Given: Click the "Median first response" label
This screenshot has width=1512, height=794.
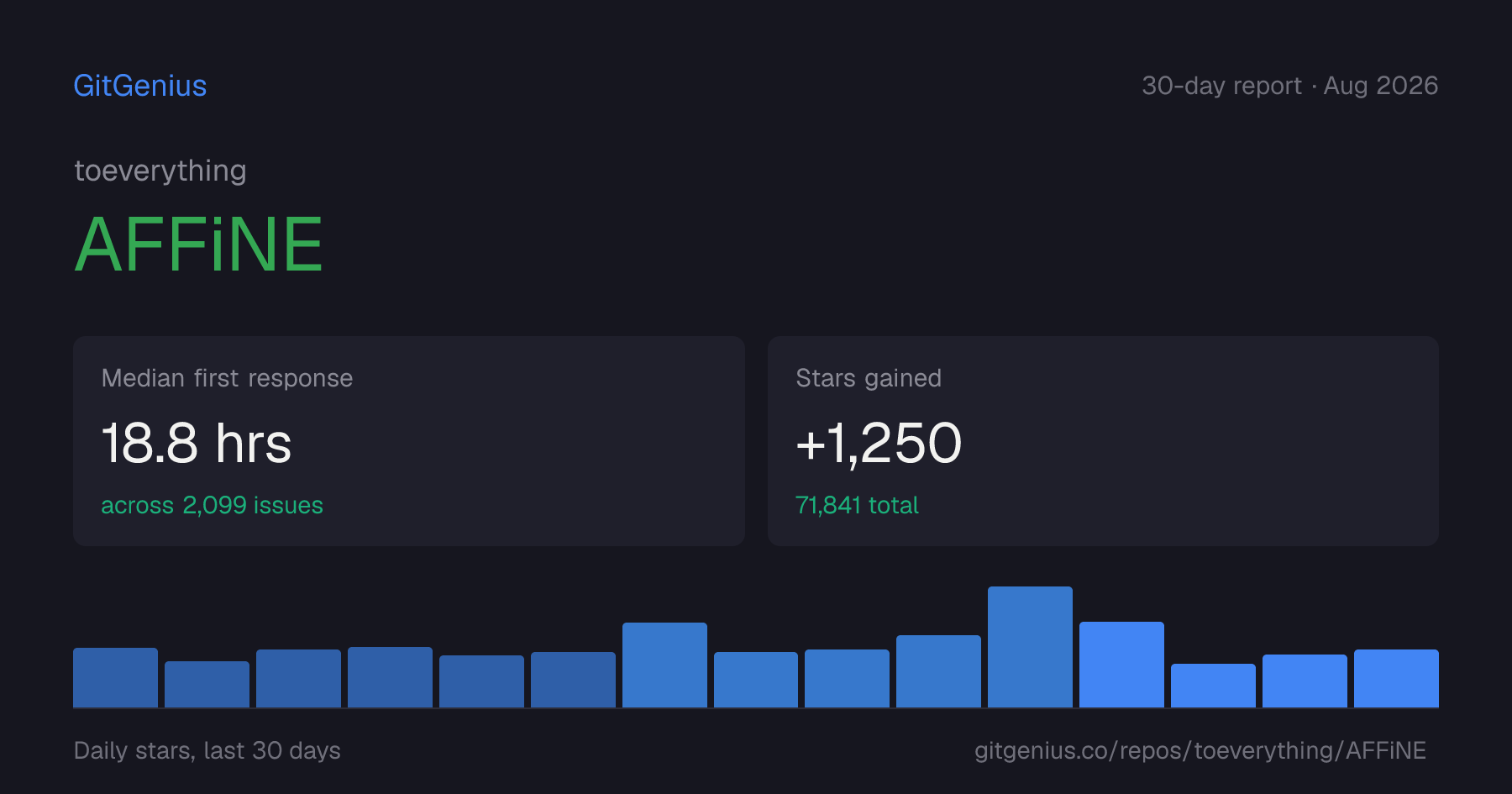Looking at the screenshot, I should 227,378.
